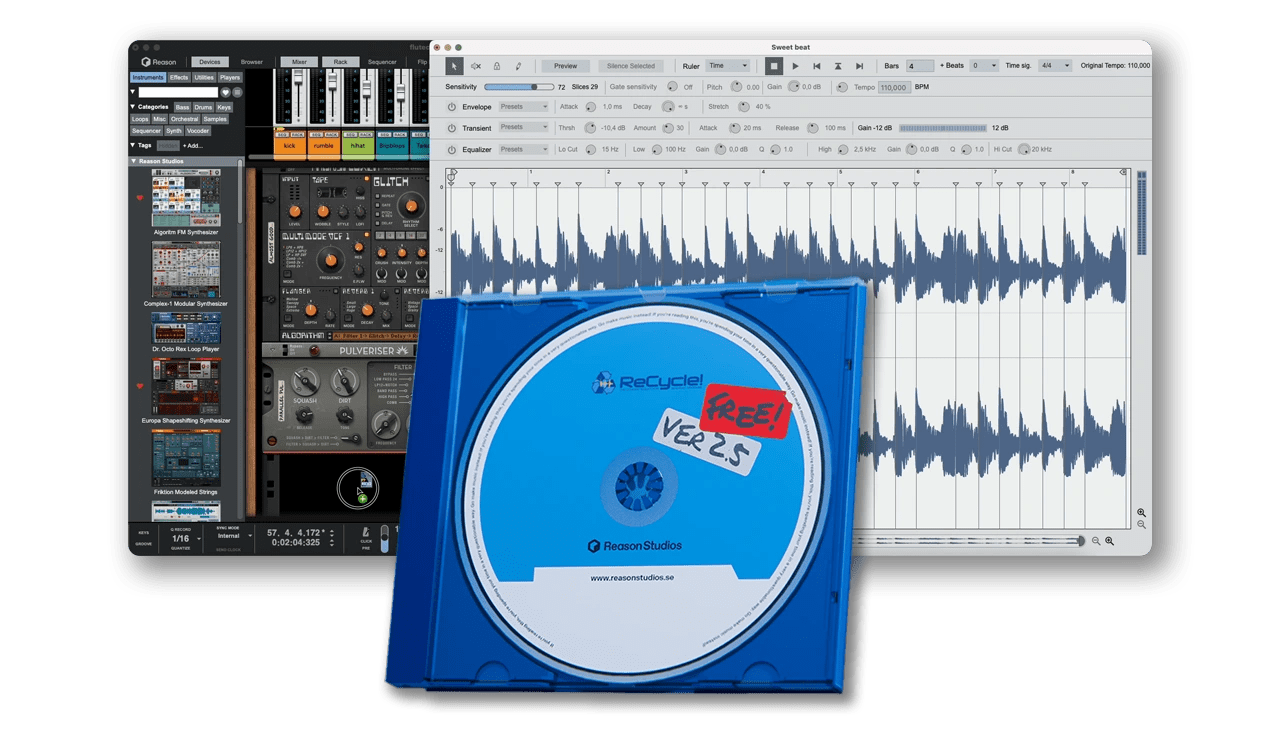Viewport: 1280px width, 736px height.
Task: Select the Instruments device filter
Action: (x=148, y=77)
